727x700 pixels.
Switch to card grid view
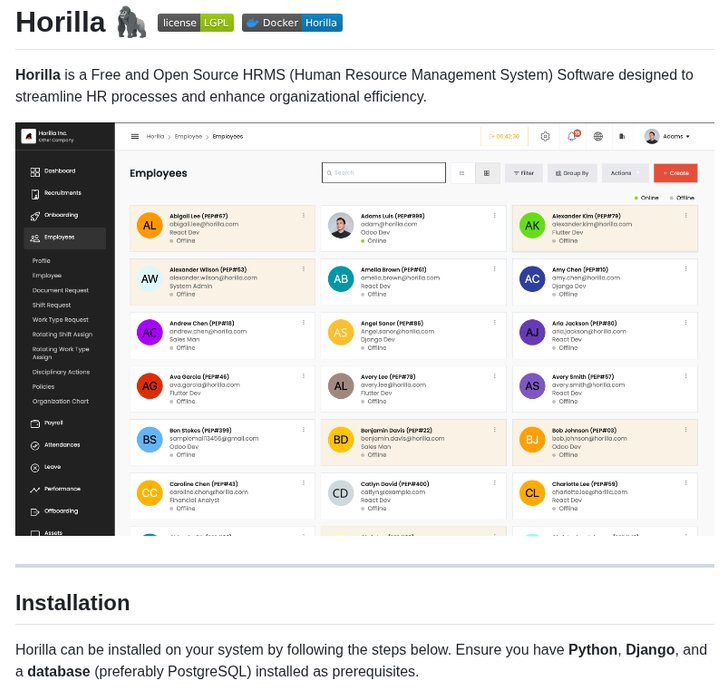[x=487, y=173]
